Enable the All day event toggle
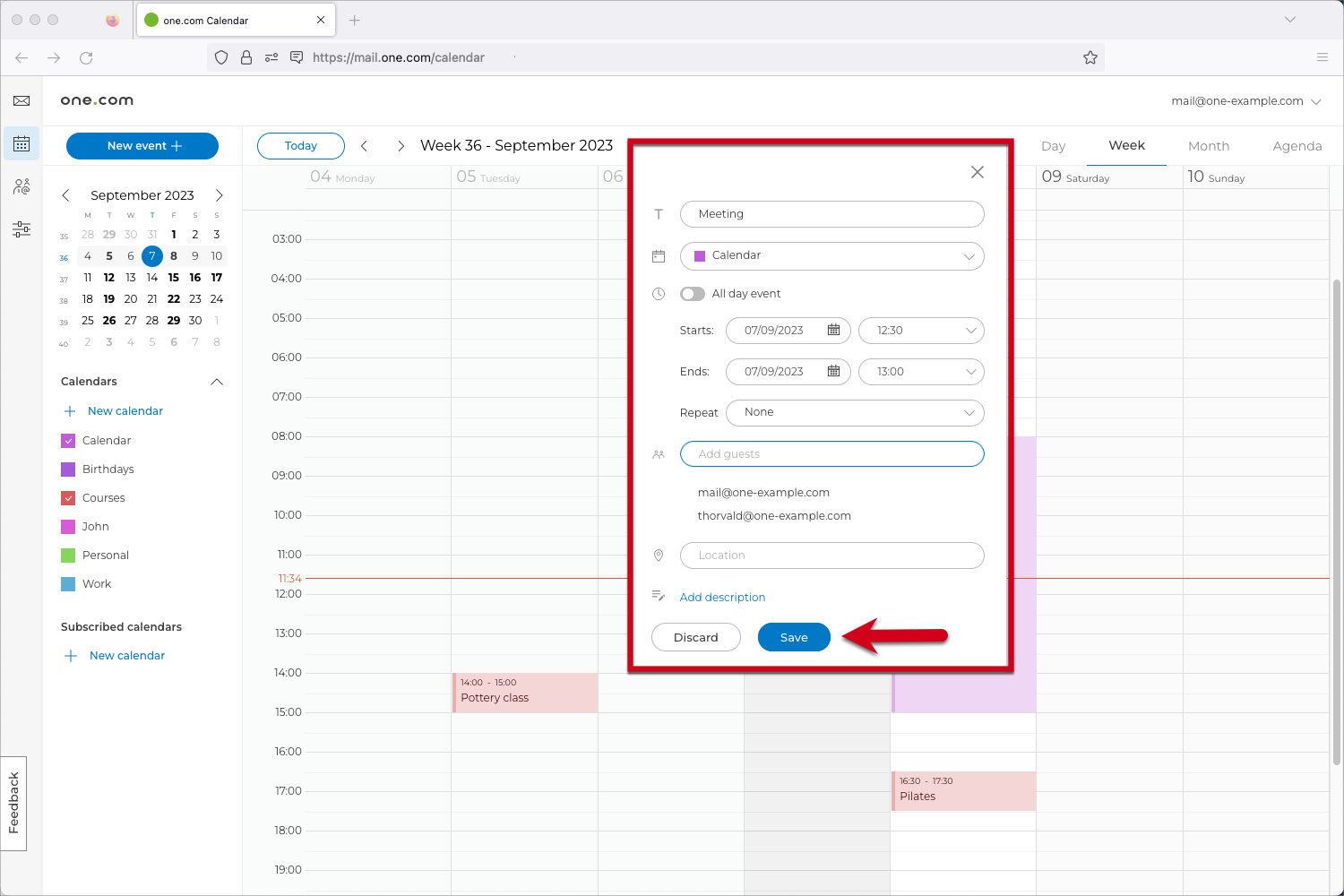Image resolution: width=1344 pixels, height=896 pixels. pos(693,294)
